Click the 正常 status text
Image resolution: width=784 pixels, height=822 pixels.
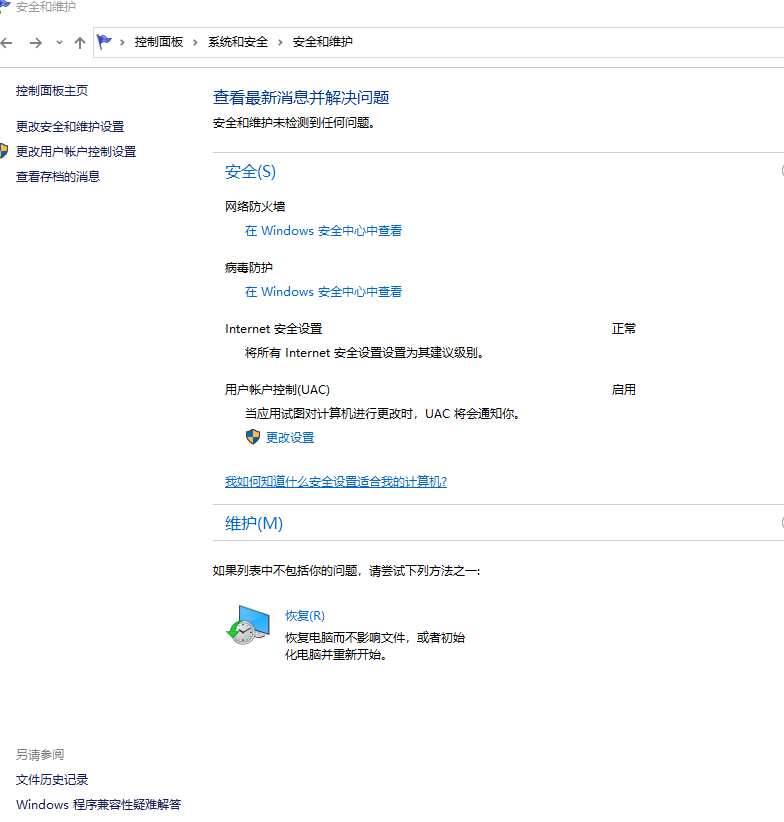[x=624, y=329]
